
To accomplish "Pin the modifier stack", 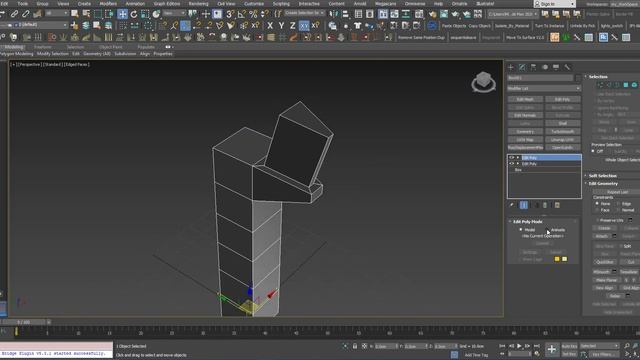I will coord(511,205).
